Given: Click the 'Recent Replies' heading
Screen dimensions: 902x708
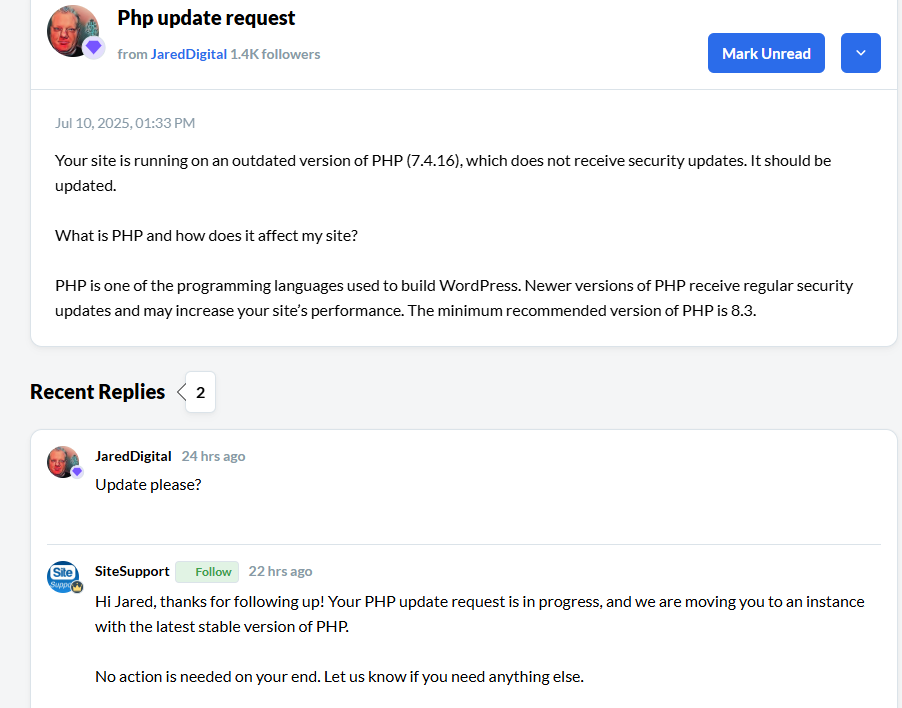Looking at the screenshot, I should tap(97, 392).
